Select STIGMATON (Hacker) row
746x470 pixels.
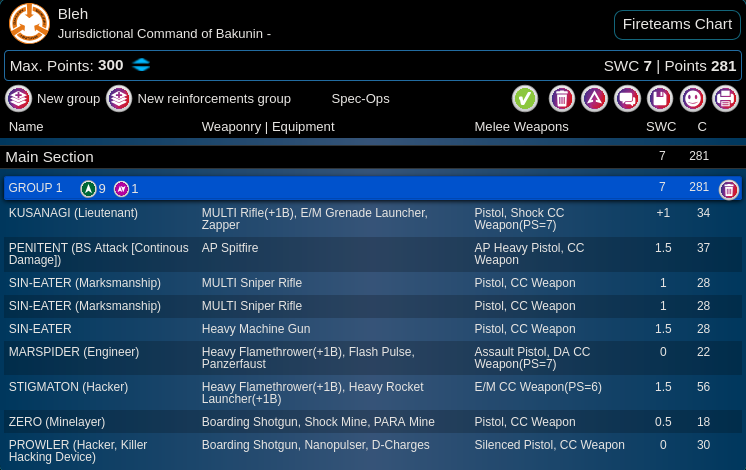[x=373, y=393]
